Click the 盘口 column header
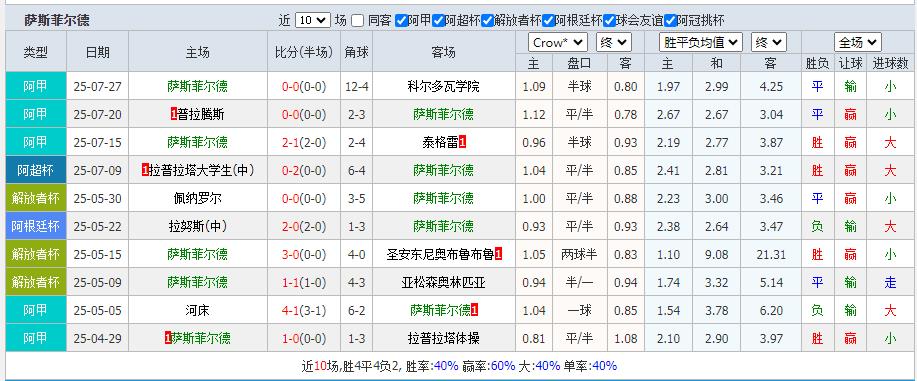Image resolution: width=917 pixels, height=381 pixels. coord(579,63)
